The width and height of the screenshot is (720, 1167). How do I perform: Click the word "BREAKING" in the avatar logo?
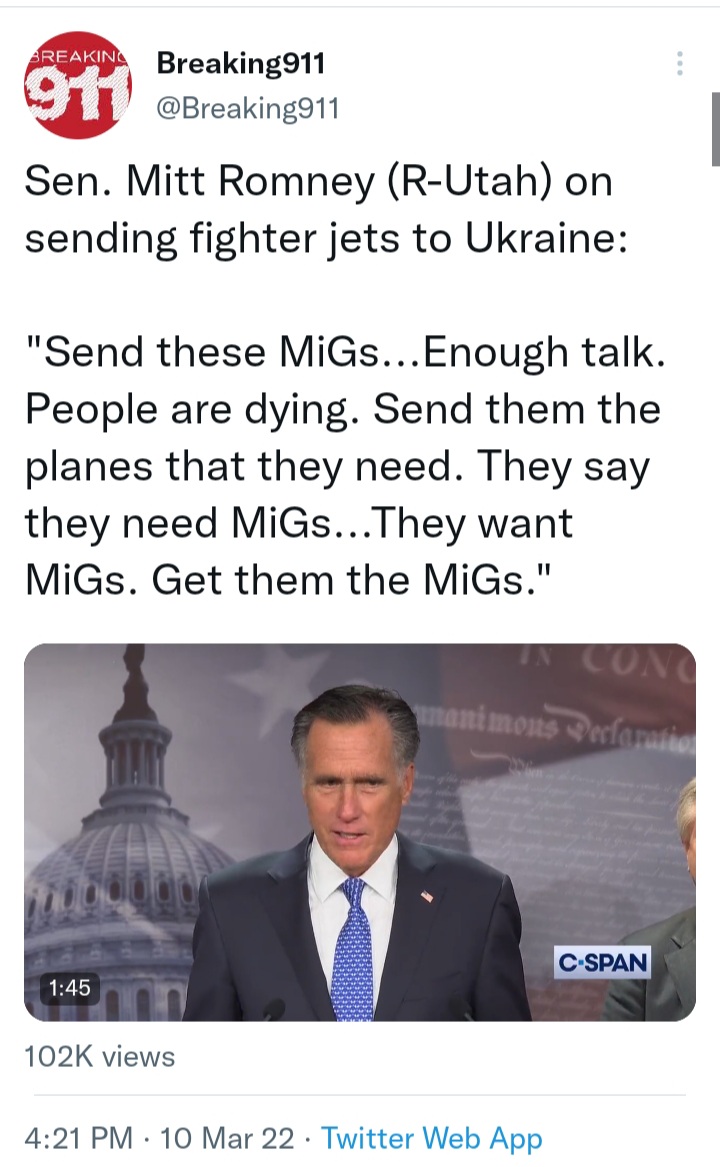(74, 56)
